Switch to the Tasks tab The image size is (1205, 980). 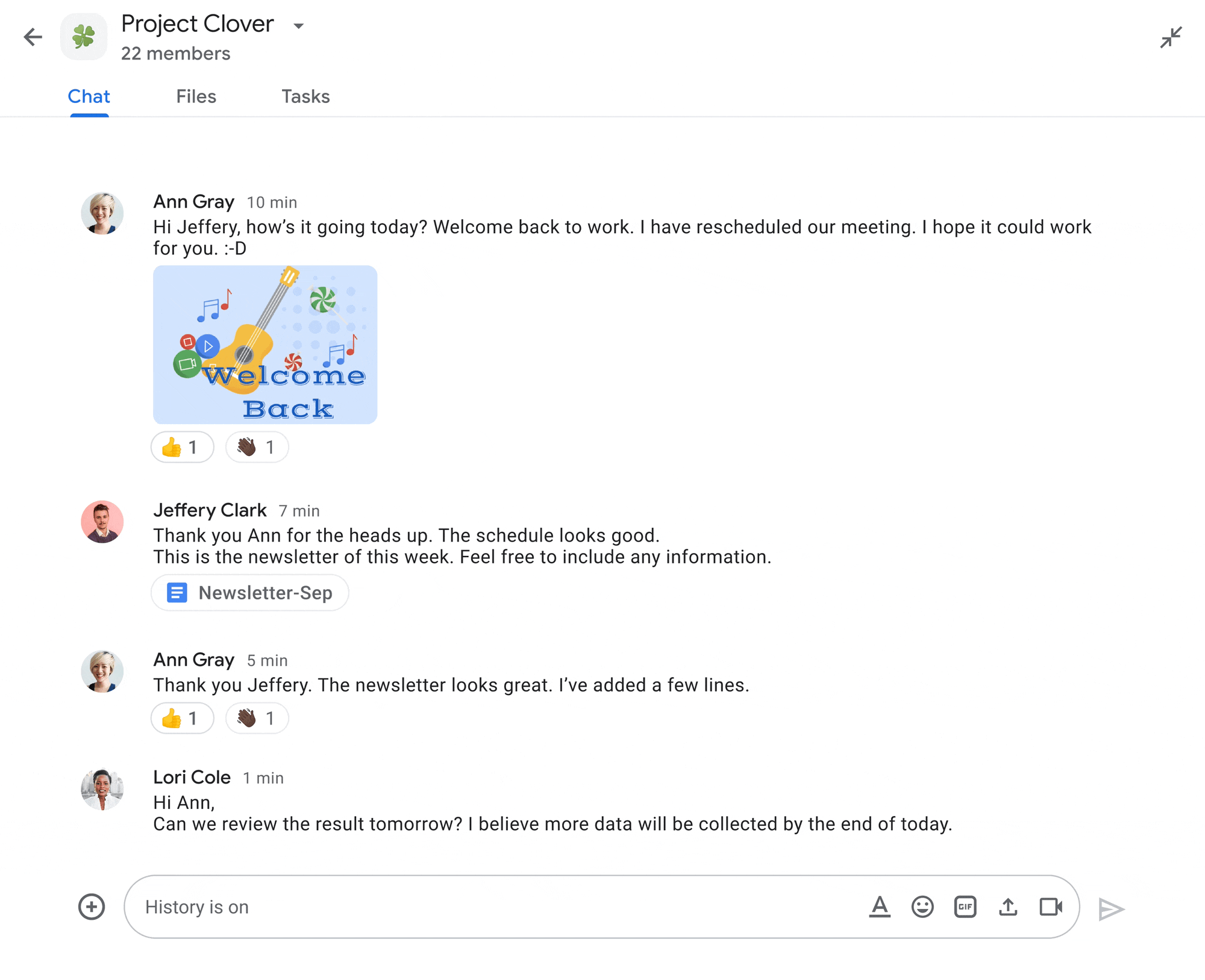pos(304,96)
